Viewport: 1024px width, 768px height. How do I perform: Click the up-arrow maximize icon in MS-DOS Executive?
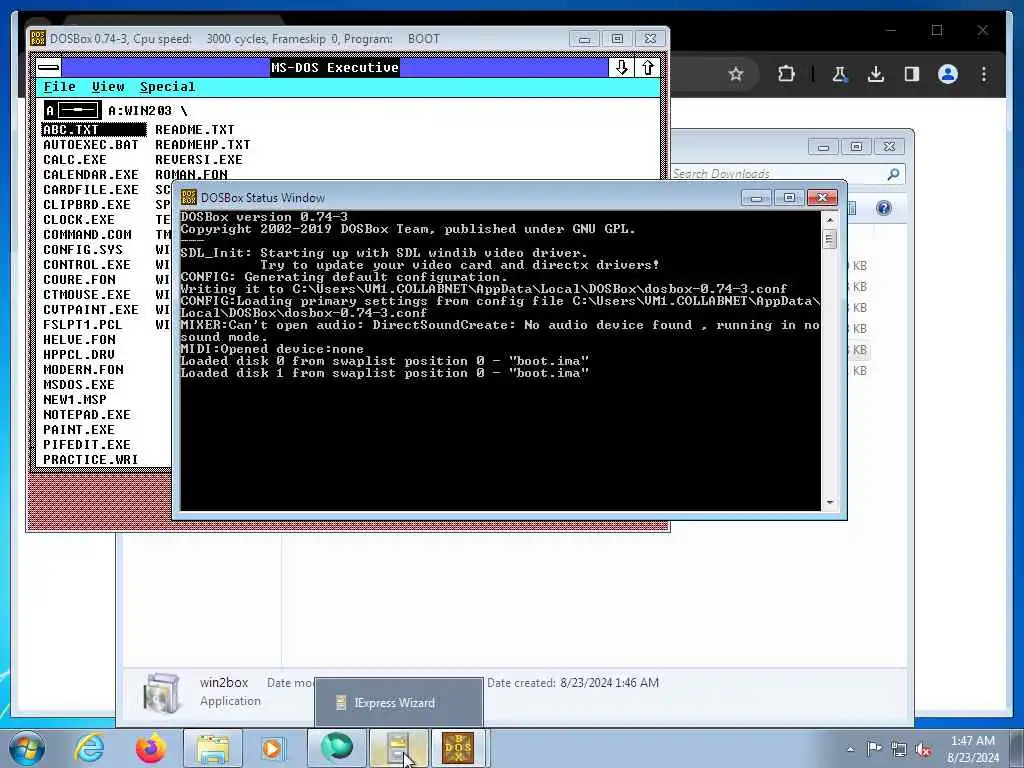click(647, 67)
